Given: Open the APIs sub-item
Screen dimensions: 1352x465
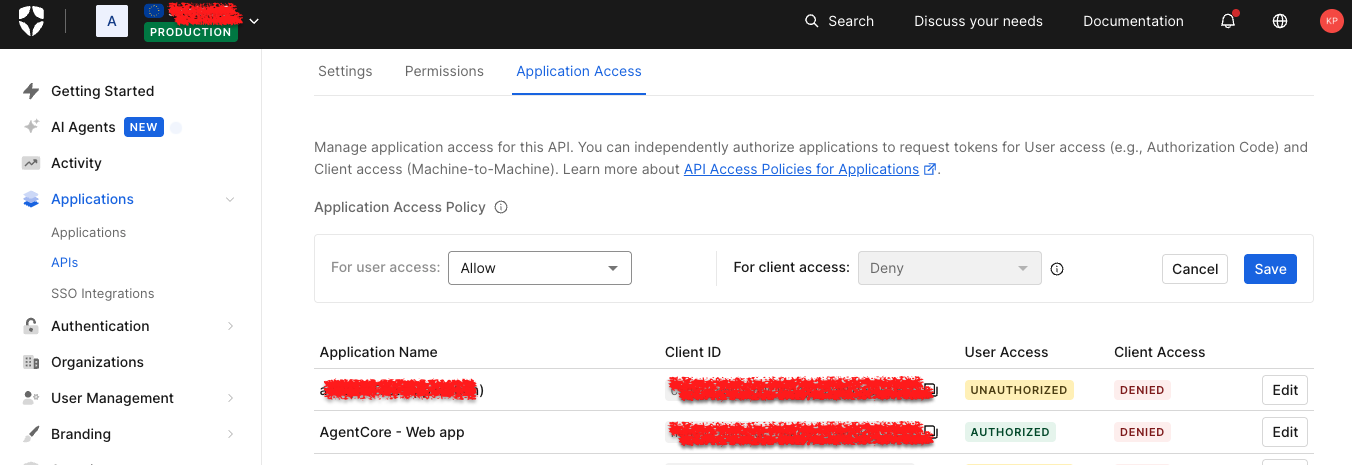Looking at the screenshot, I should [x=64, y=262].
